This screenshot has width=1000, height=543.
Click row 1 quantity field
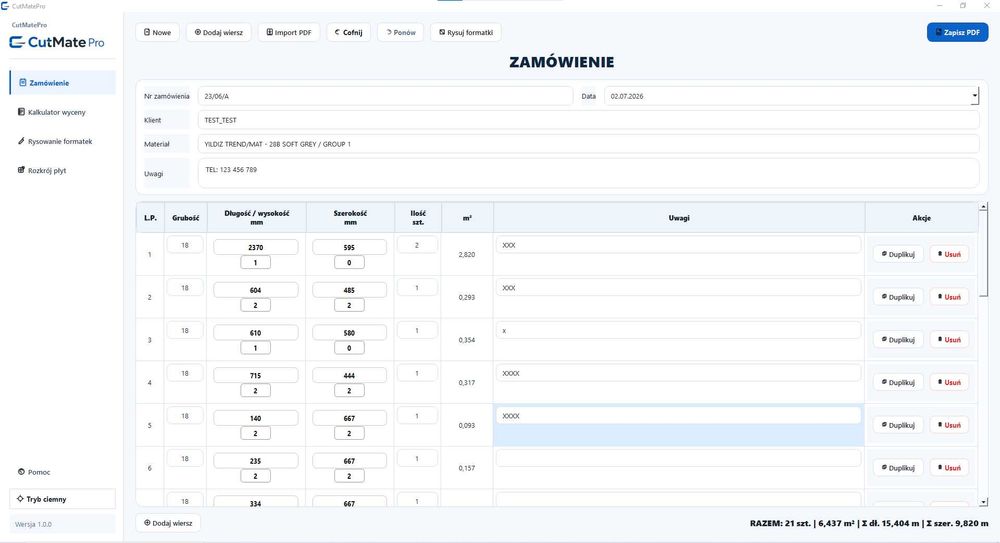(417, 245)
